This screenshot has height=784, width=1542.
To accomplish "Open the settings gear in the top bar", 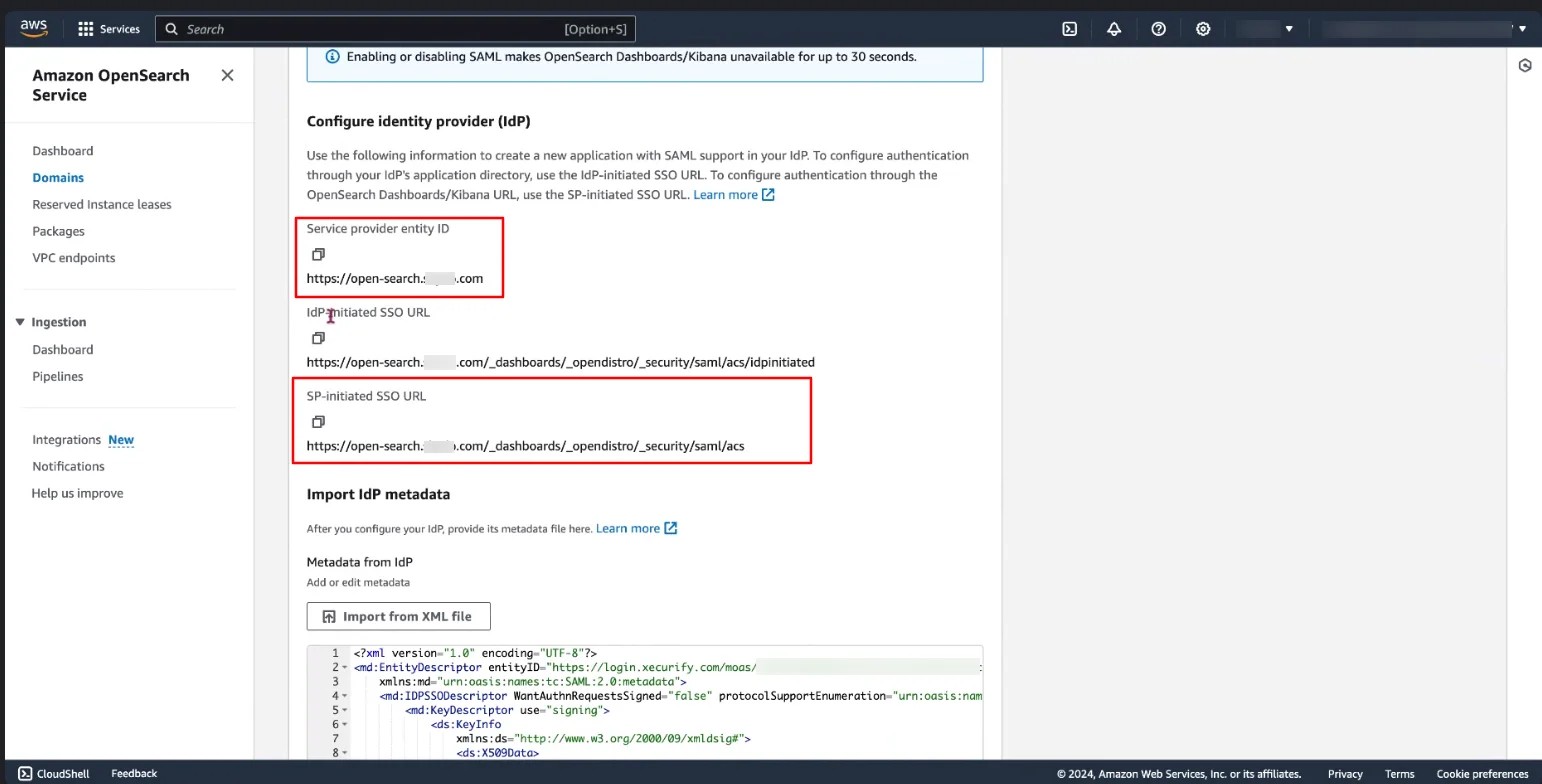I will pos(1203,29).
